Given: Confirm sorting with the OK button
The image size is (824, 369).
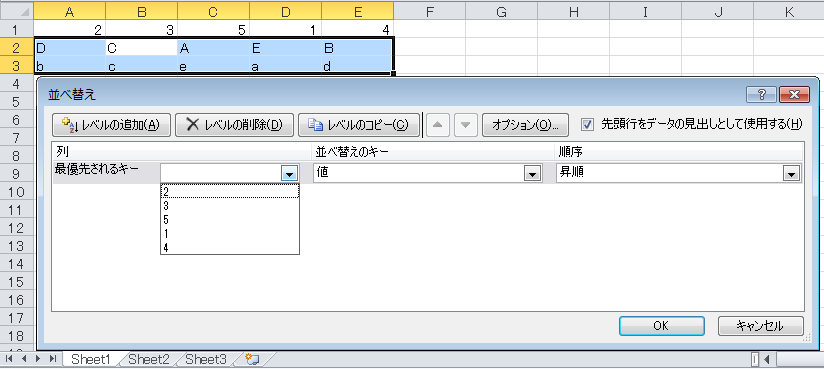Looking at the screenshot, I should 661,326.
